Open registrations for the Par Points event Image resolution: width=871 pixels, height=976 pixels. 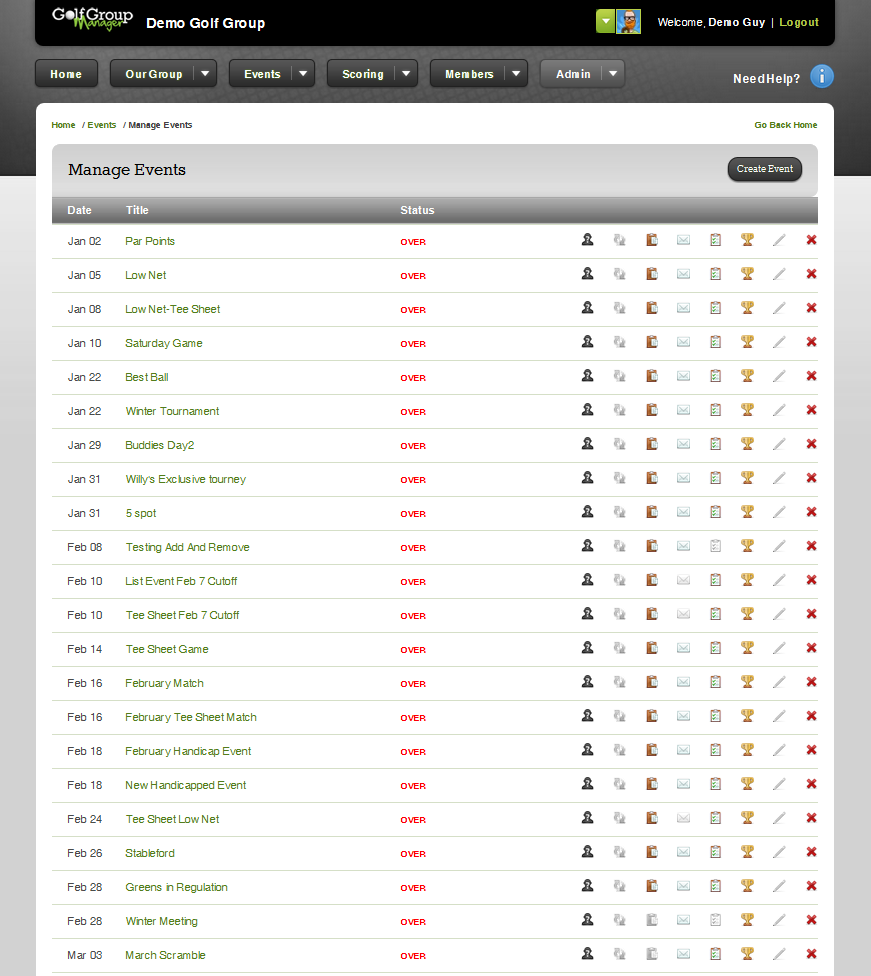pos(587,240)
